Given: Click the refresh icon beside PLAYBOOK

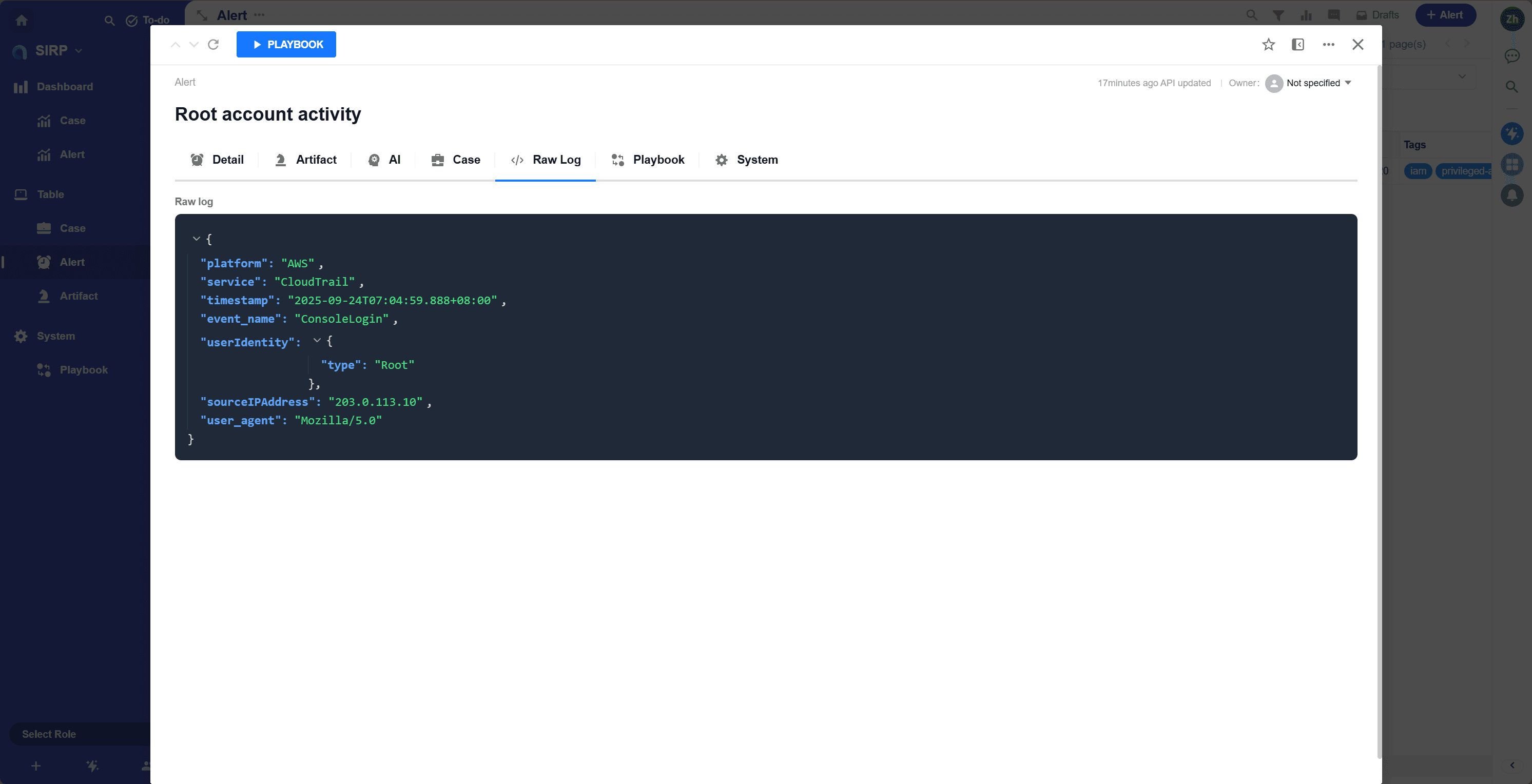Looking at the screenshot, I should click(x=214, y=45).
